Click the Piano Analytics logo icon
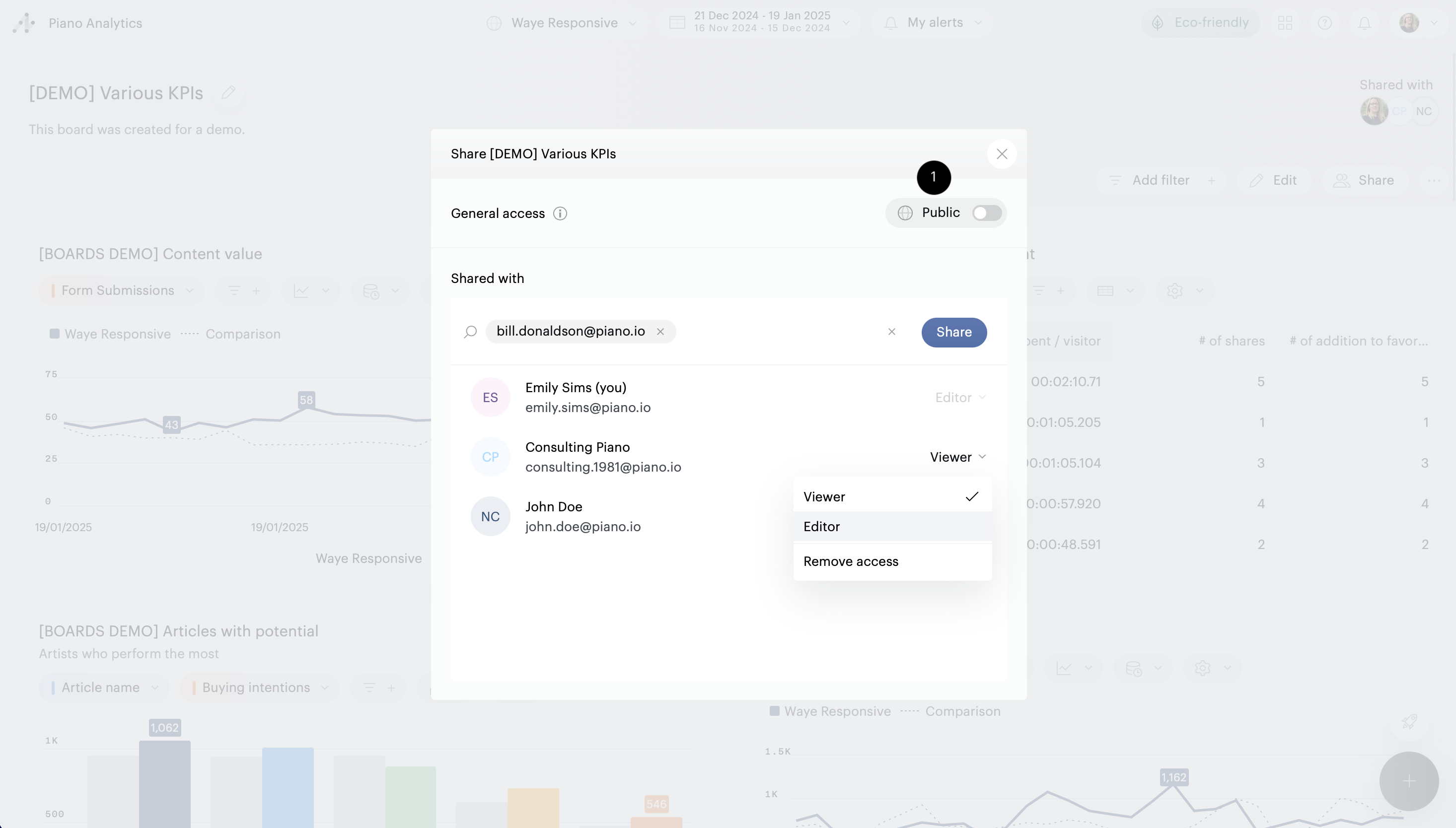 pos(24,23)
